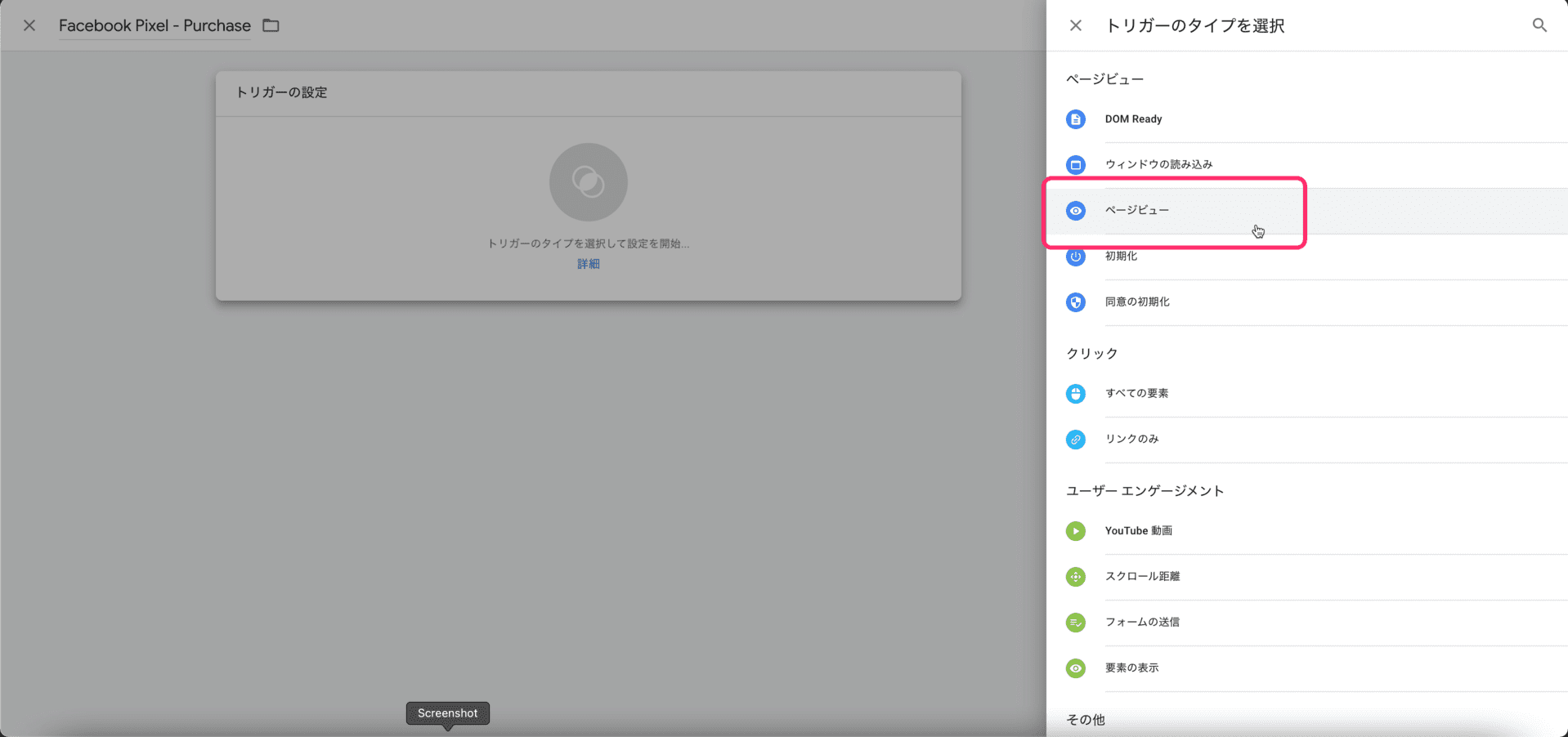Select DOM Ready trigger type
Screen dimensions: 1568x737
[1307, 119]
